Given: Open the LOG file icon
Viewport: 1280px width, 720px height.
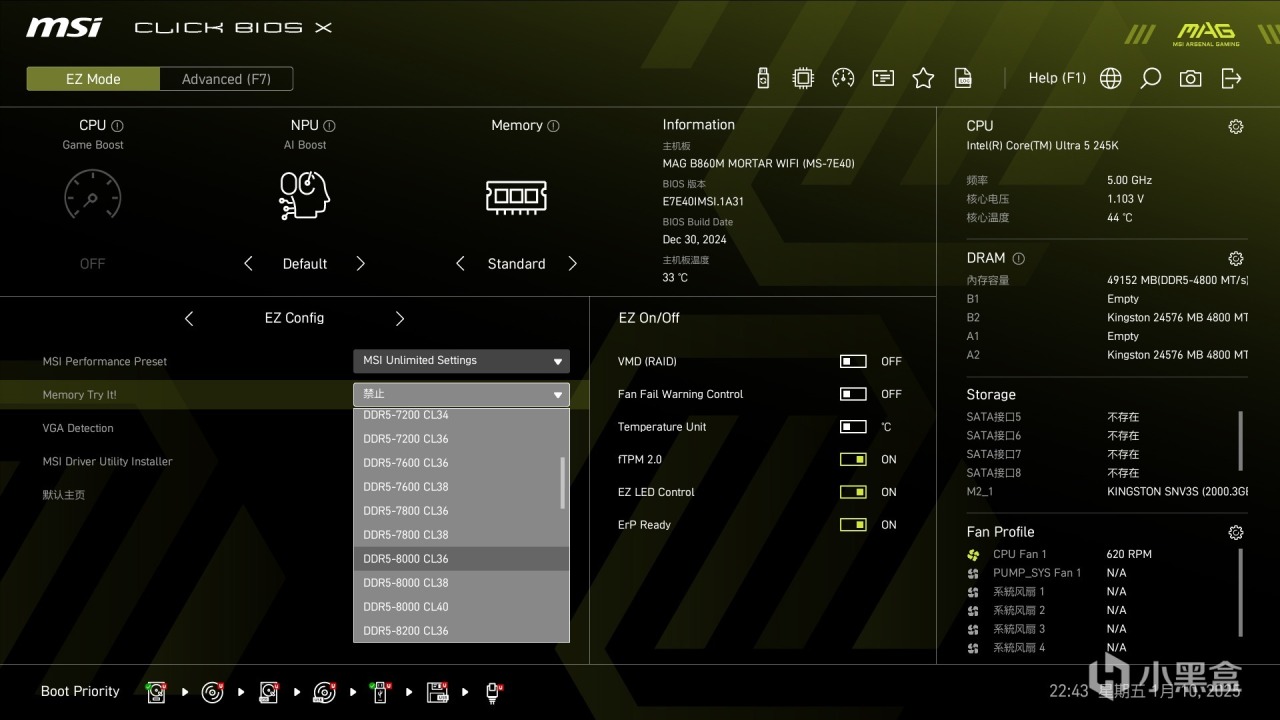Looking at the screenshot, I should click(x=963, y=78).
